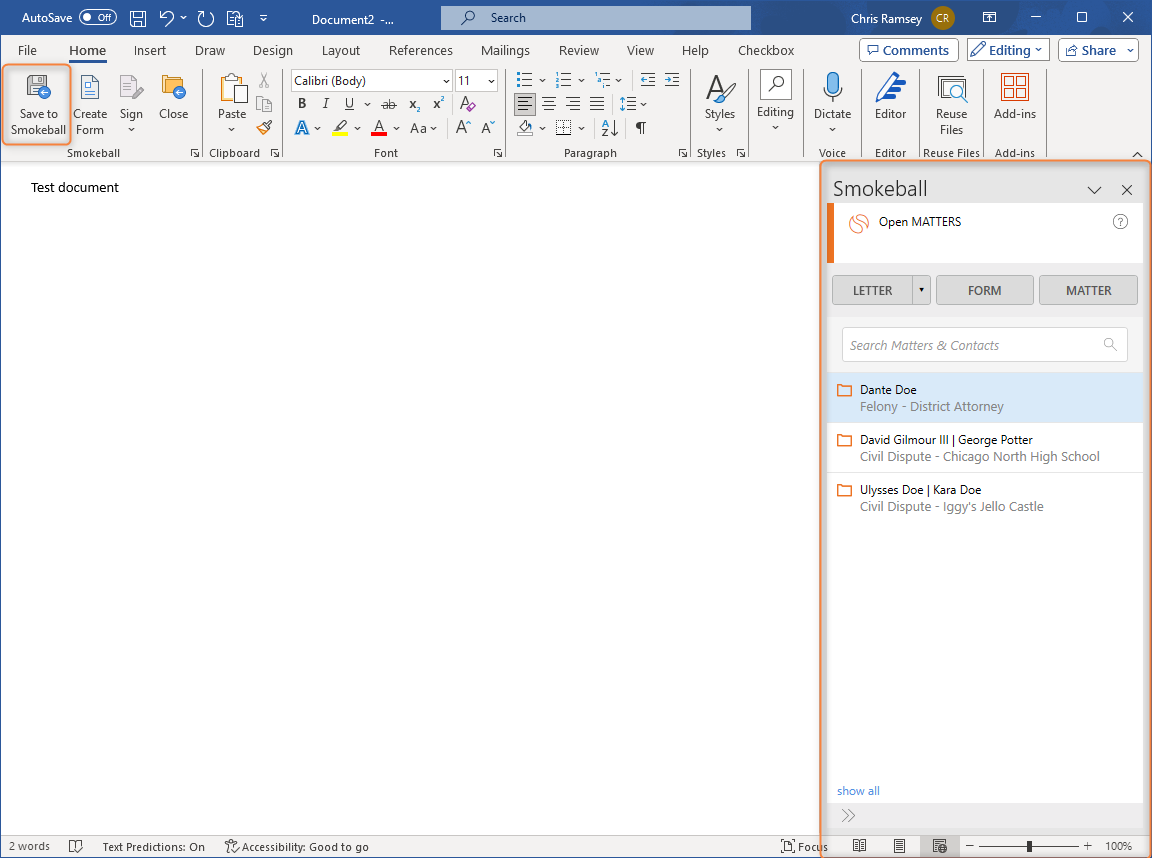The image size is (1152, 858).
Task: Open Comments button
Action: point(909,50)
